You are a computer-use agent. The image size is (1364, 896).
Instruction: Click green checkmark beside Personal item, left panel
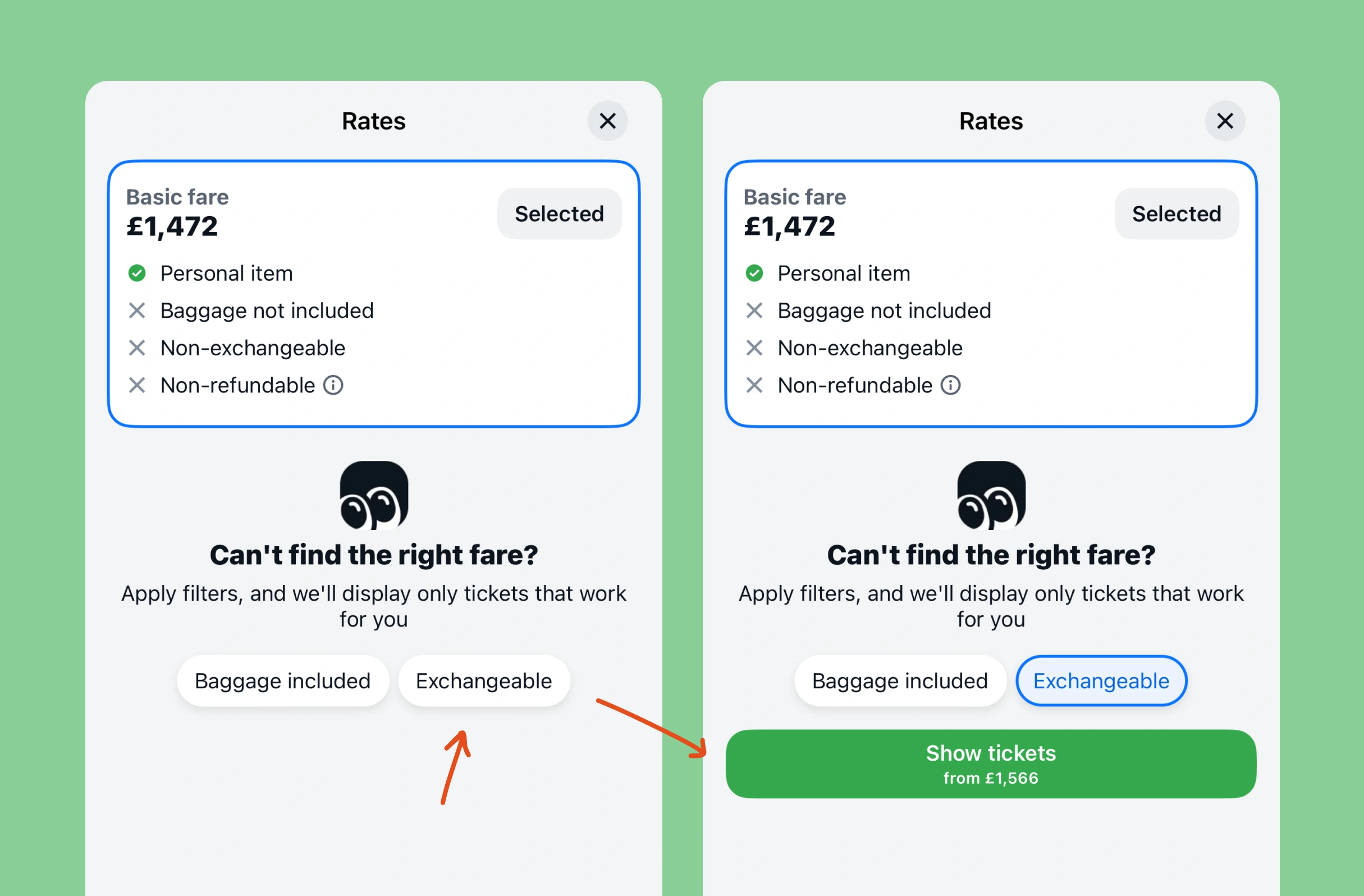point(137,273)
